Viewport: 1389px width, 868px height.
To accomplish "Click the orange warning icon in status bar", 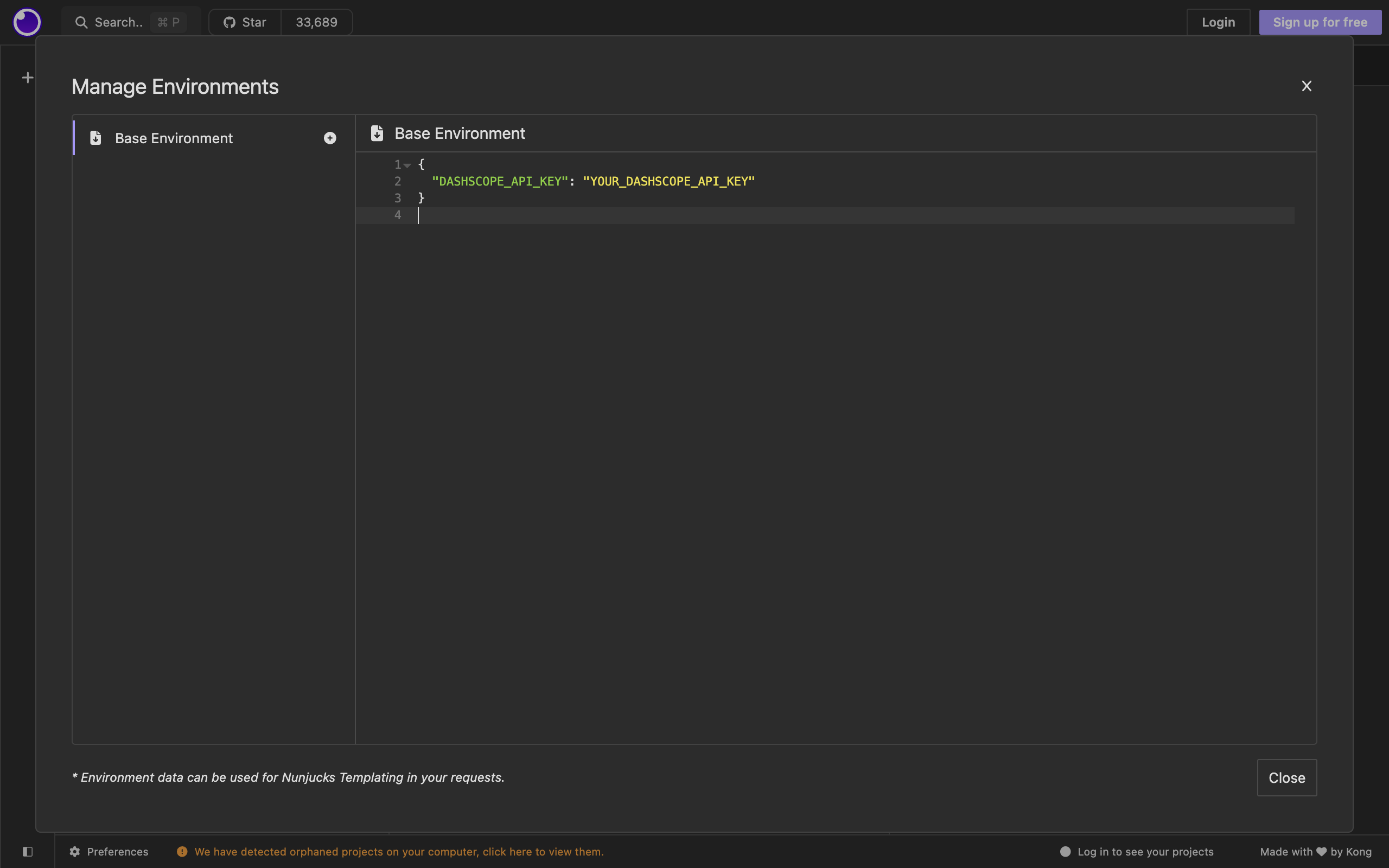I will [x=182, y=851].
